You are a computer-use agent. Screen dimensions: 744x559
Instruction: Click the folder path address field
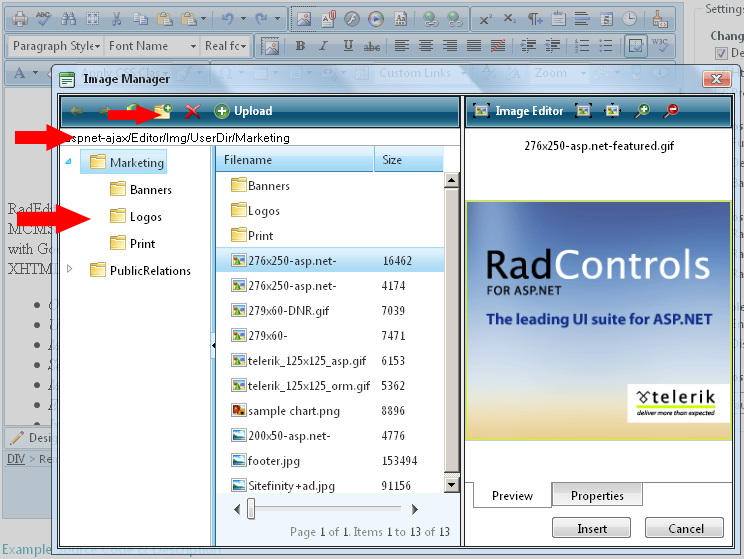point(260,138)
